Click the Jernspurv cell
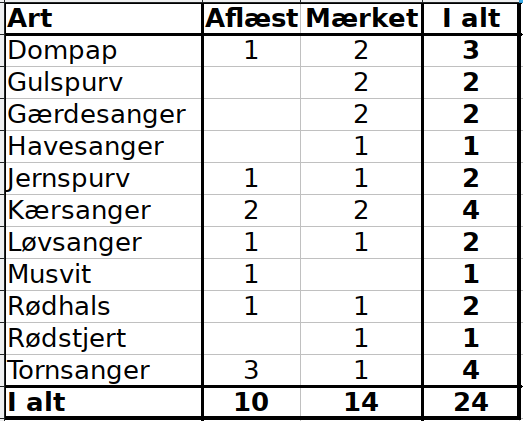Viewport: 523px width, 421px height. 104,178
